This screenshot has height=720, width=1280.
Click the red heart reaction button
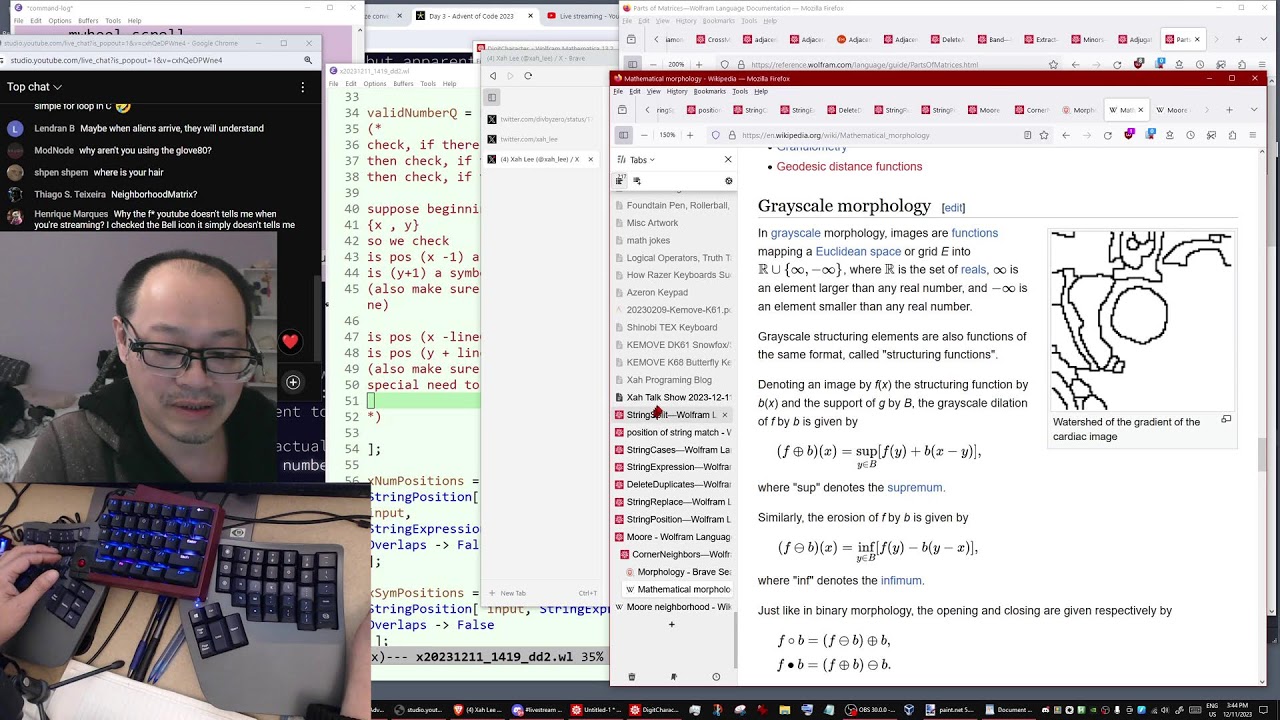coord(290,342)
